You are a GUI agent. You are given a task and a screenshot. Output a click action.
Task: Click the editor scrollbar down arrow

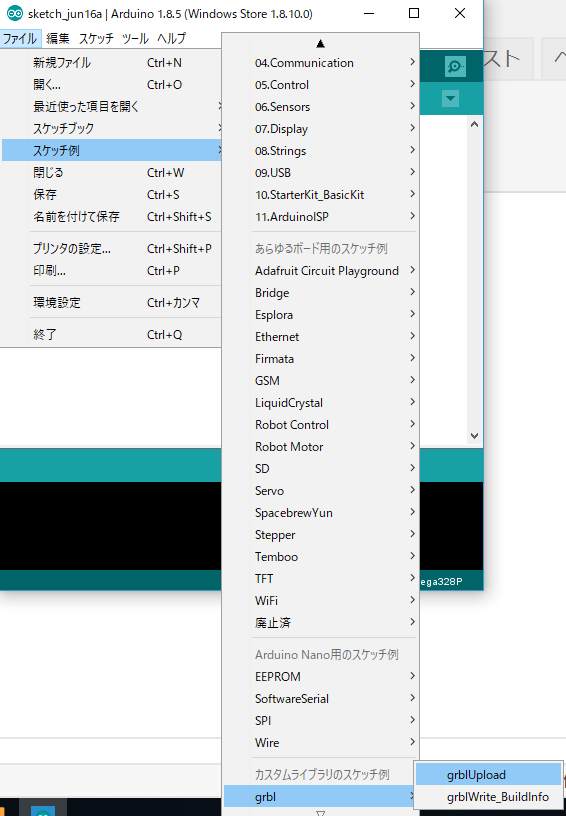(x=474, y=436)
